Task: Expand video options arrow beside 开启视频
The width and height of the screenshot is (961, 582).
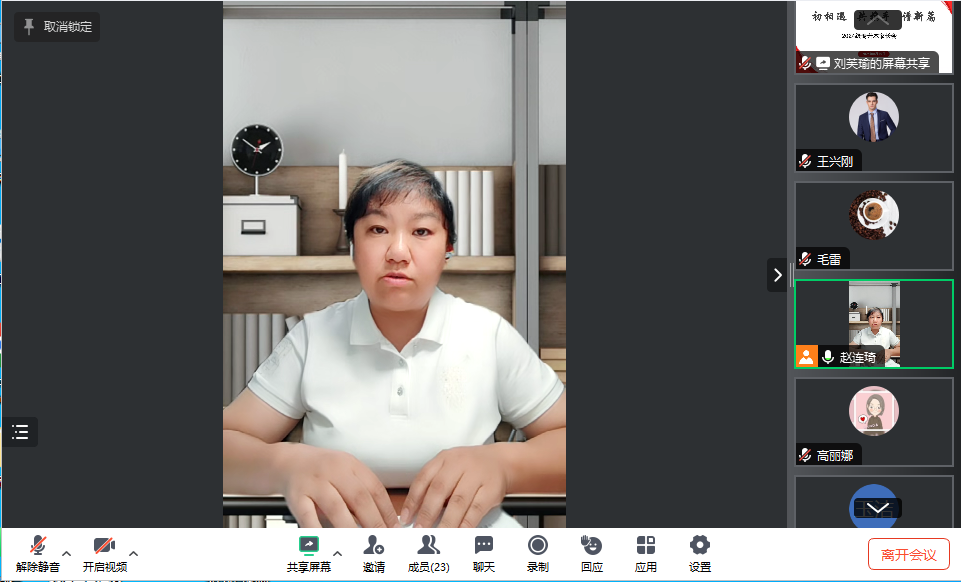Action: (134, 553)
